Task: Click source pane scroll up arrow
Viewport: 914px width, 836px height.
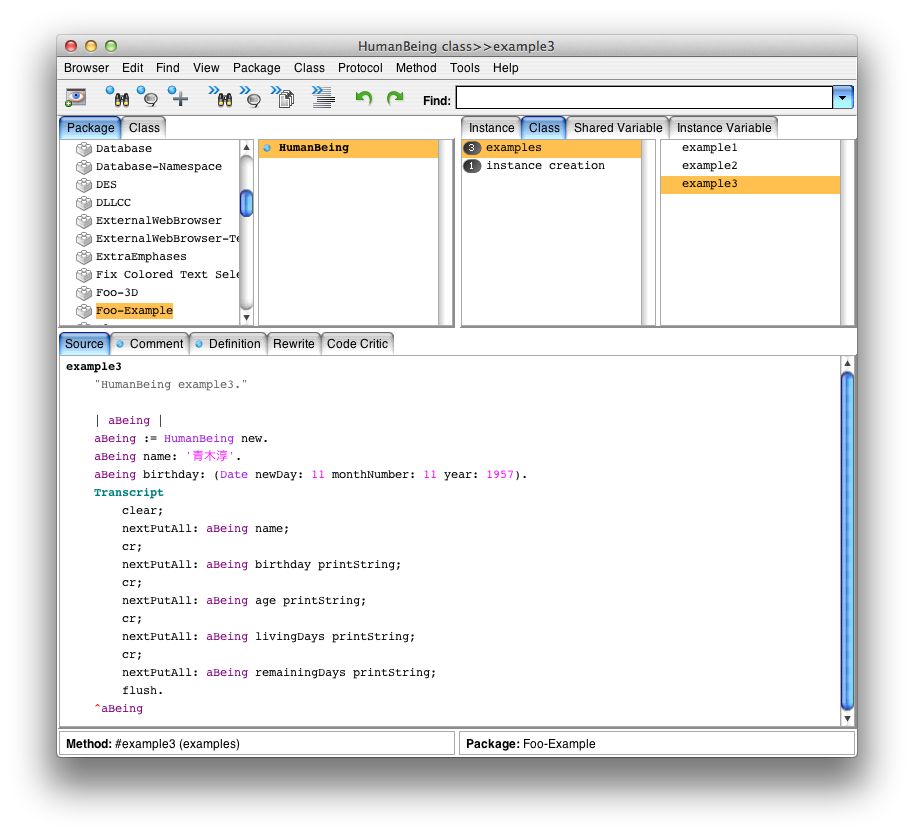Action: [848, 363]
